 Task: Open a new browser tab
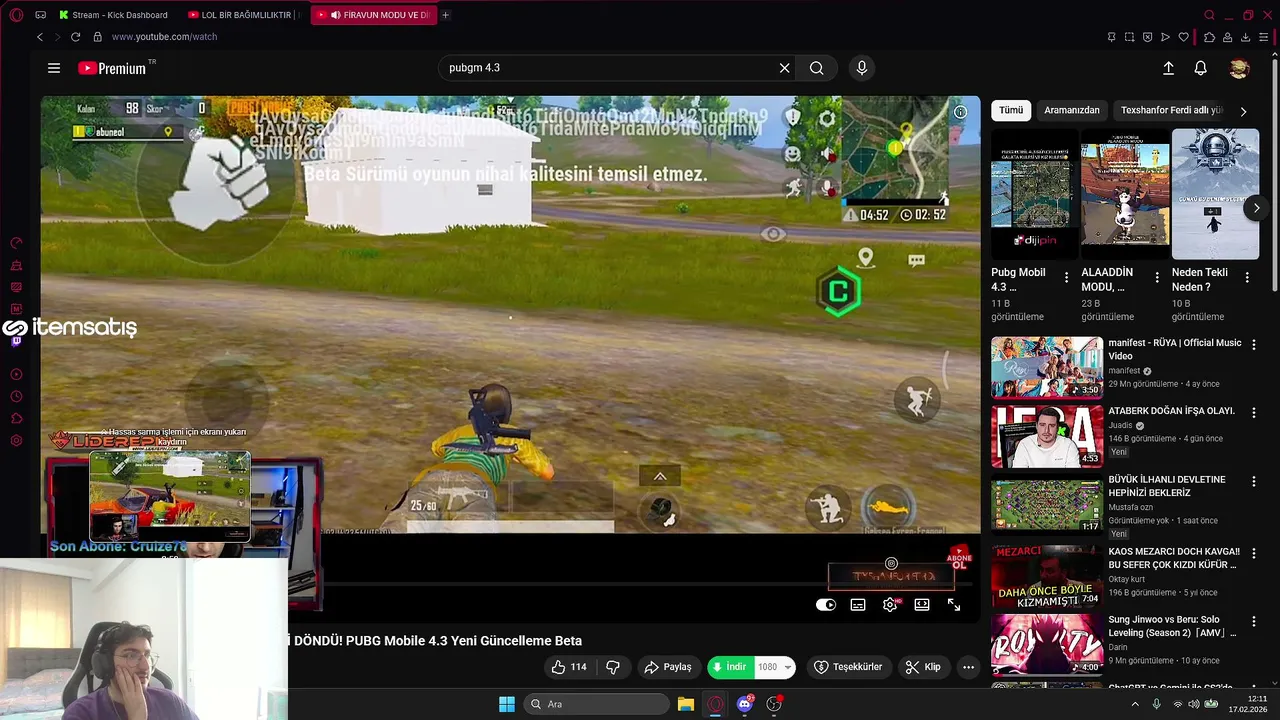point(445,15)
